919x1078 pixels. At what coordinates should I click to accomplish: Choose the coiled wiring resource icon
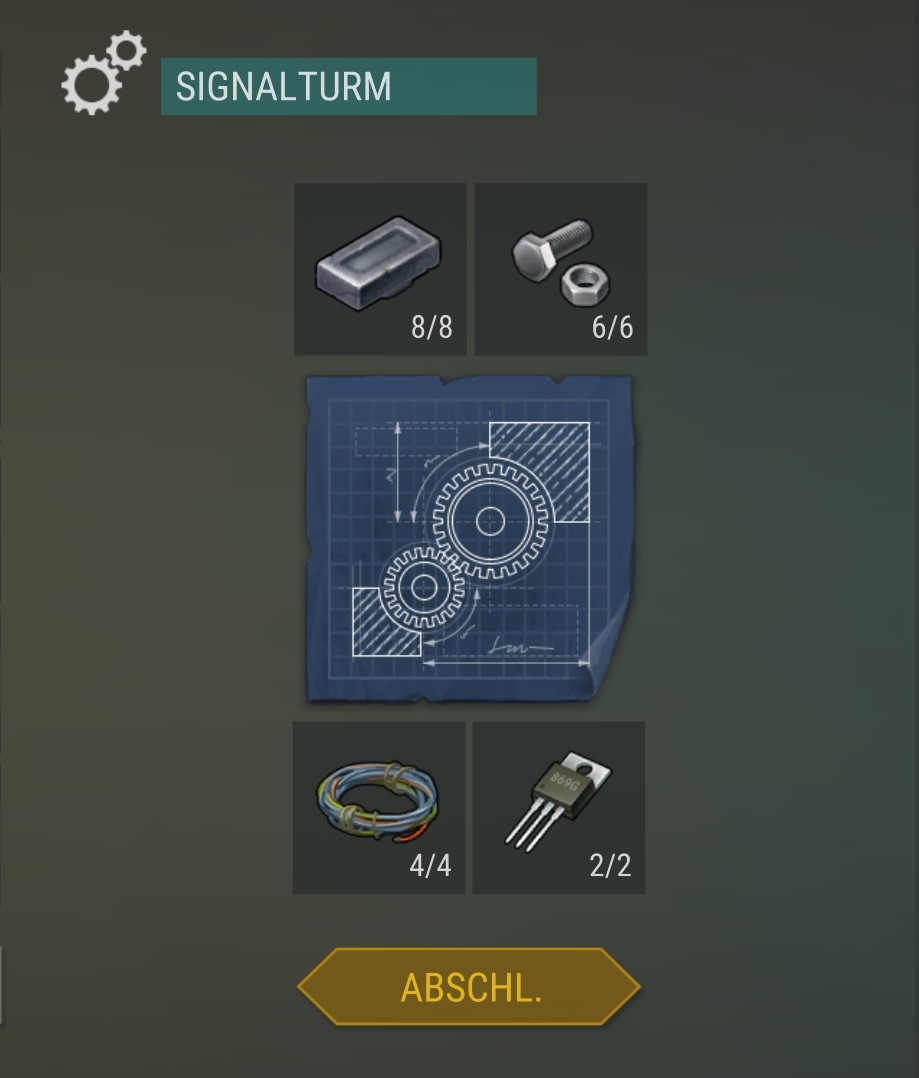pos(377,801)
